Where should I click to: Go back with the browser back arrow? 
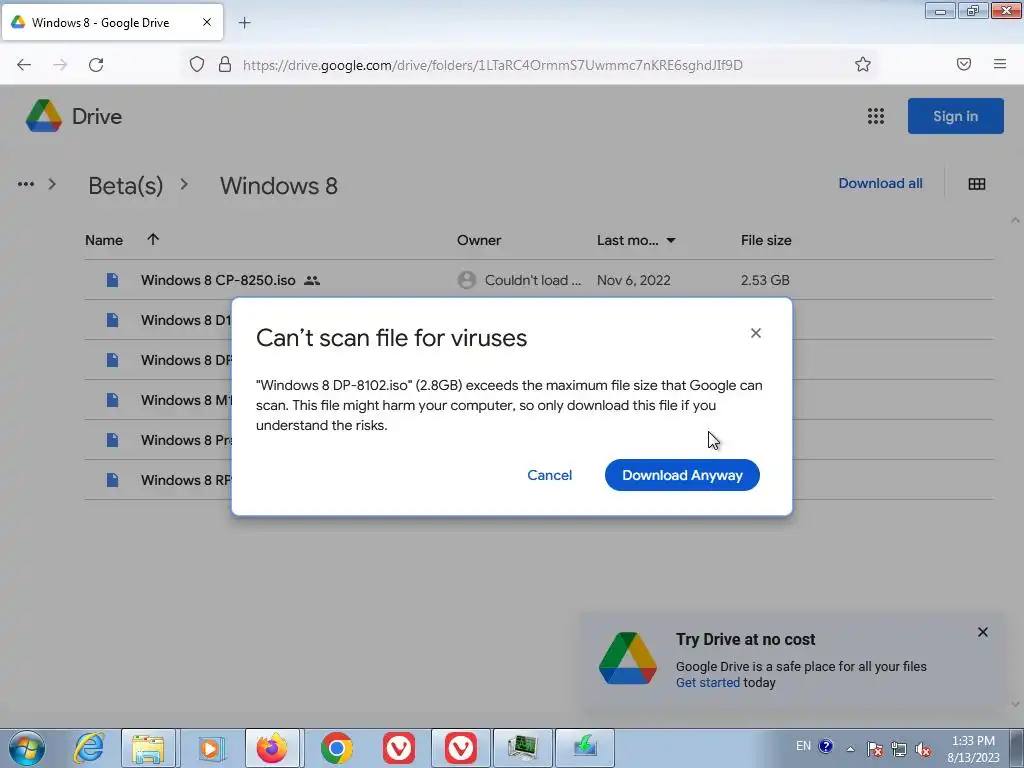click(24, 65)
